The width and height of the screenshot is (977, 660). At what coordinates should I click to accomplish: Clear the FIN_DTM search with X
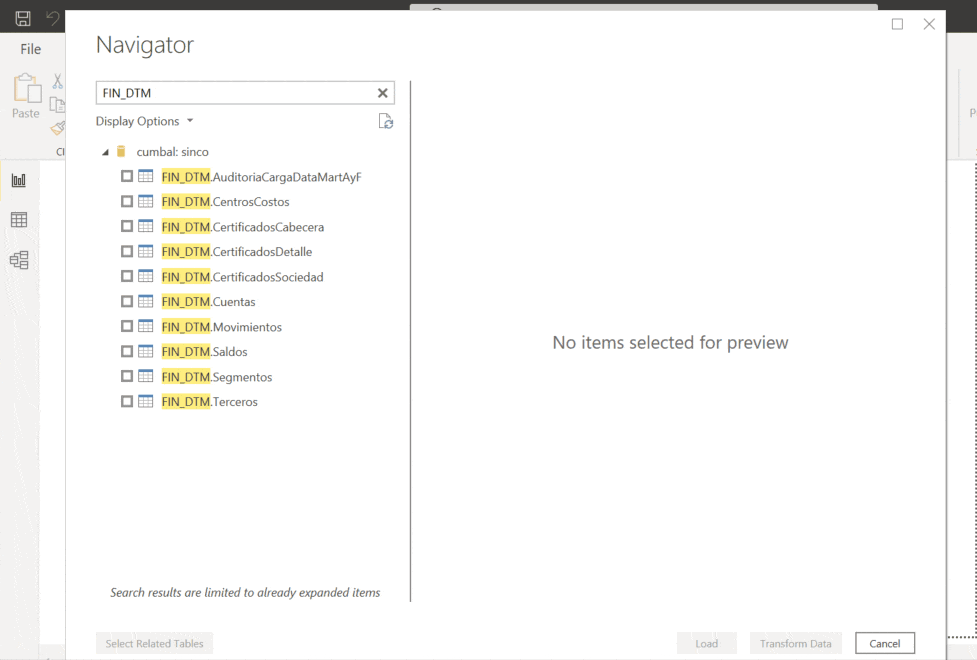pos(383,93)
